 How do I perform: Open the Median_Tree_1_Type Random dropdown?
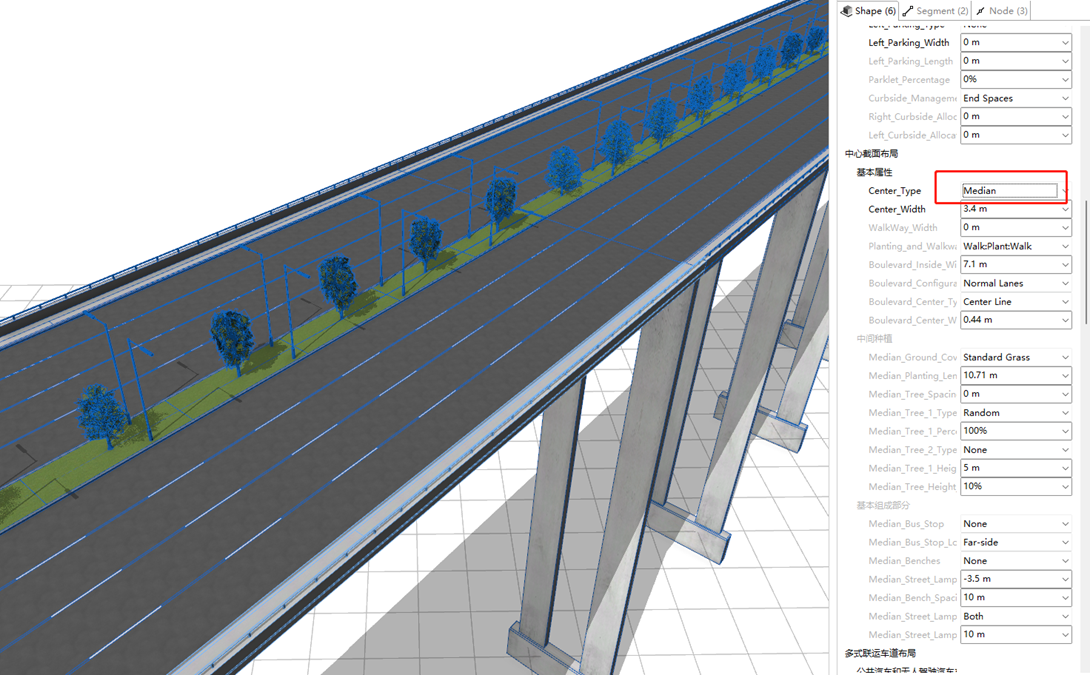pyautogui.click(x=1016, y=413)
